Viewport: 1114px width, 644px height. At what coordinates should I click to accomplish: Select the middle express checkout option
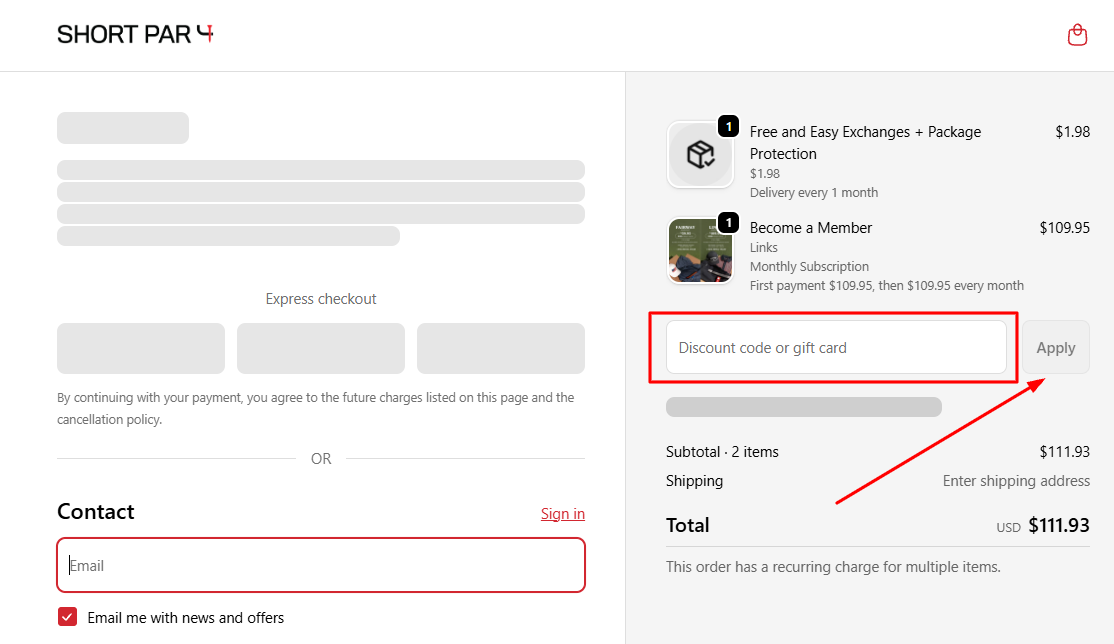coord(320,348)
